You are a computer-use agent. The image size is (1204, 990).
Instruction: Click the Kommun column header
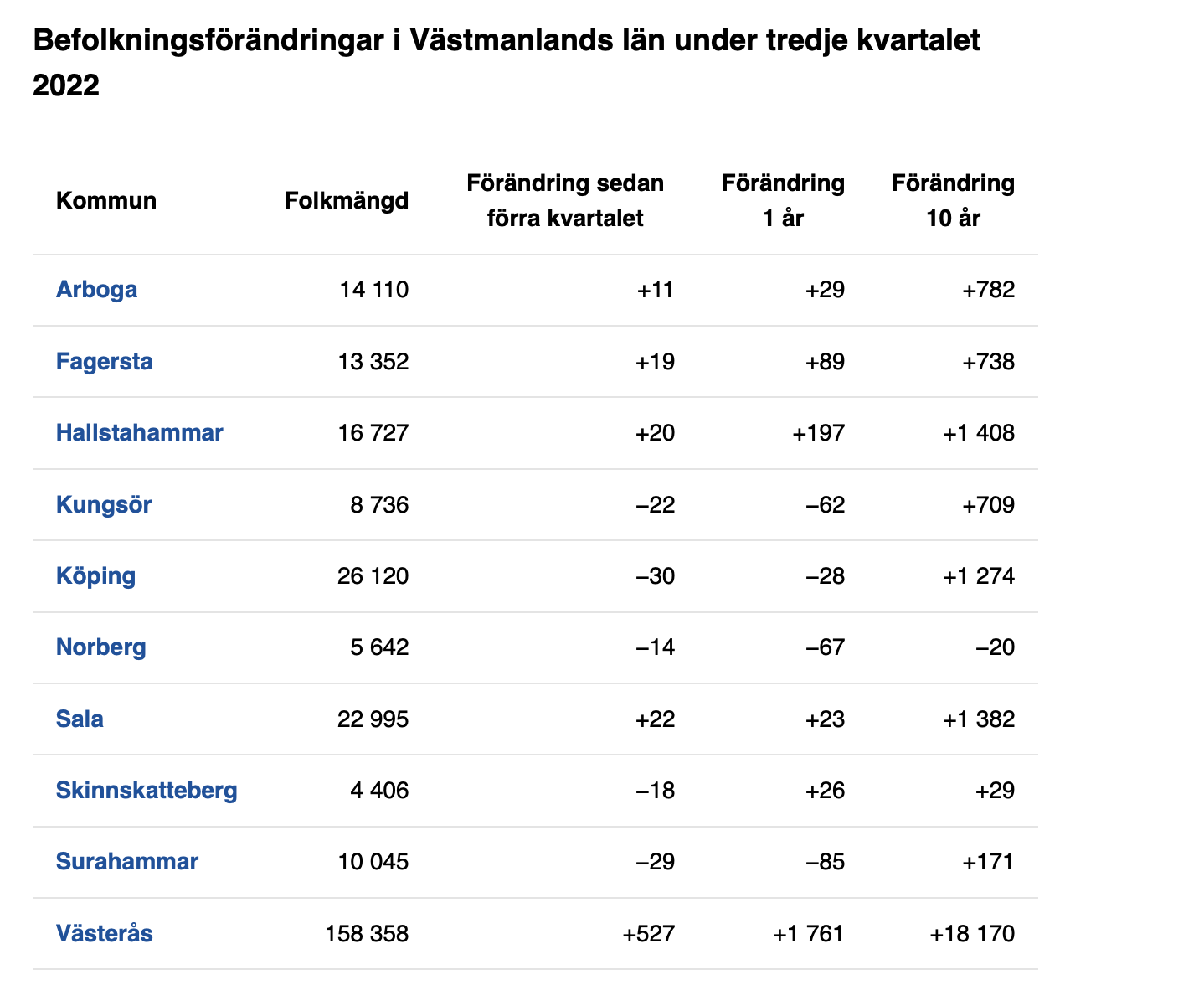click(x=106, y=201)
